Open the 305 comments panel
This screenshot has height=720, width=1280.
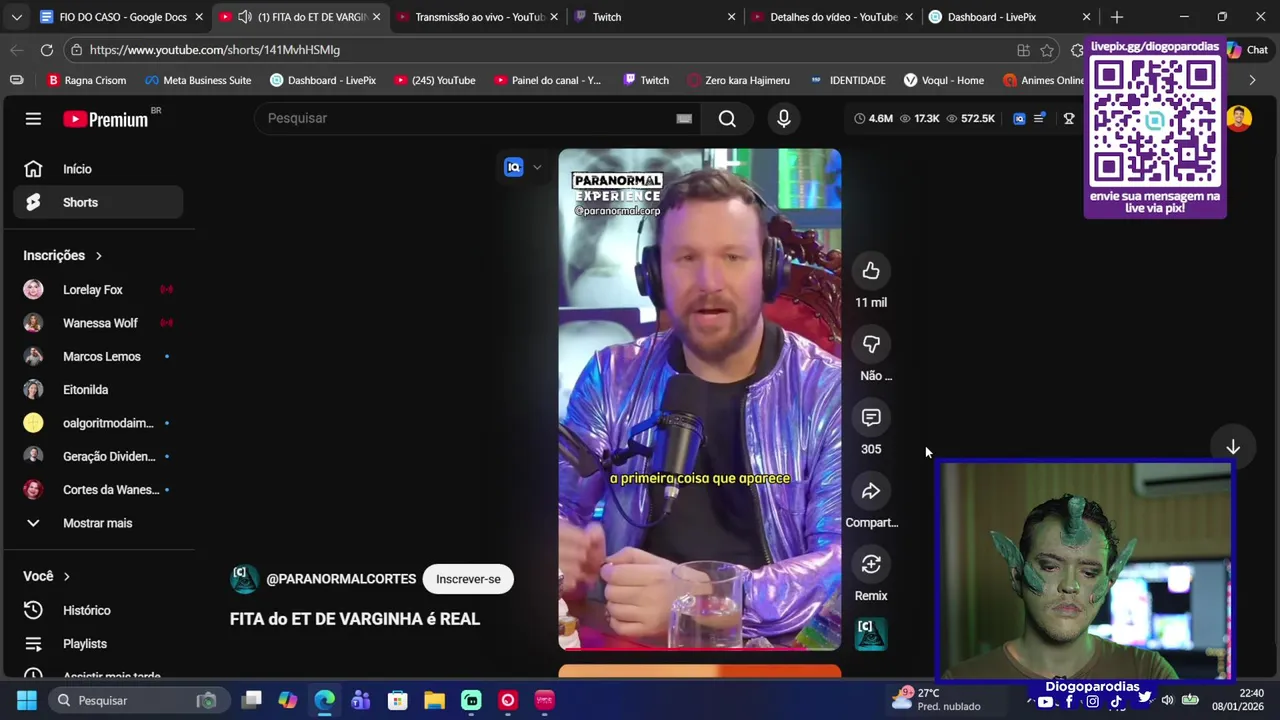[871, 417]
